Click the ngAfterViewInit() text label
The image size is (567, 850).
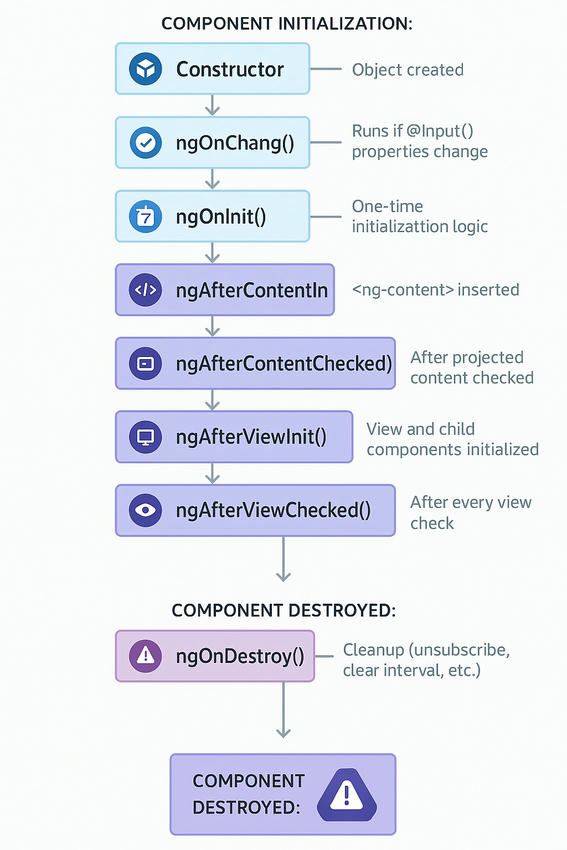tap(252, 437)
